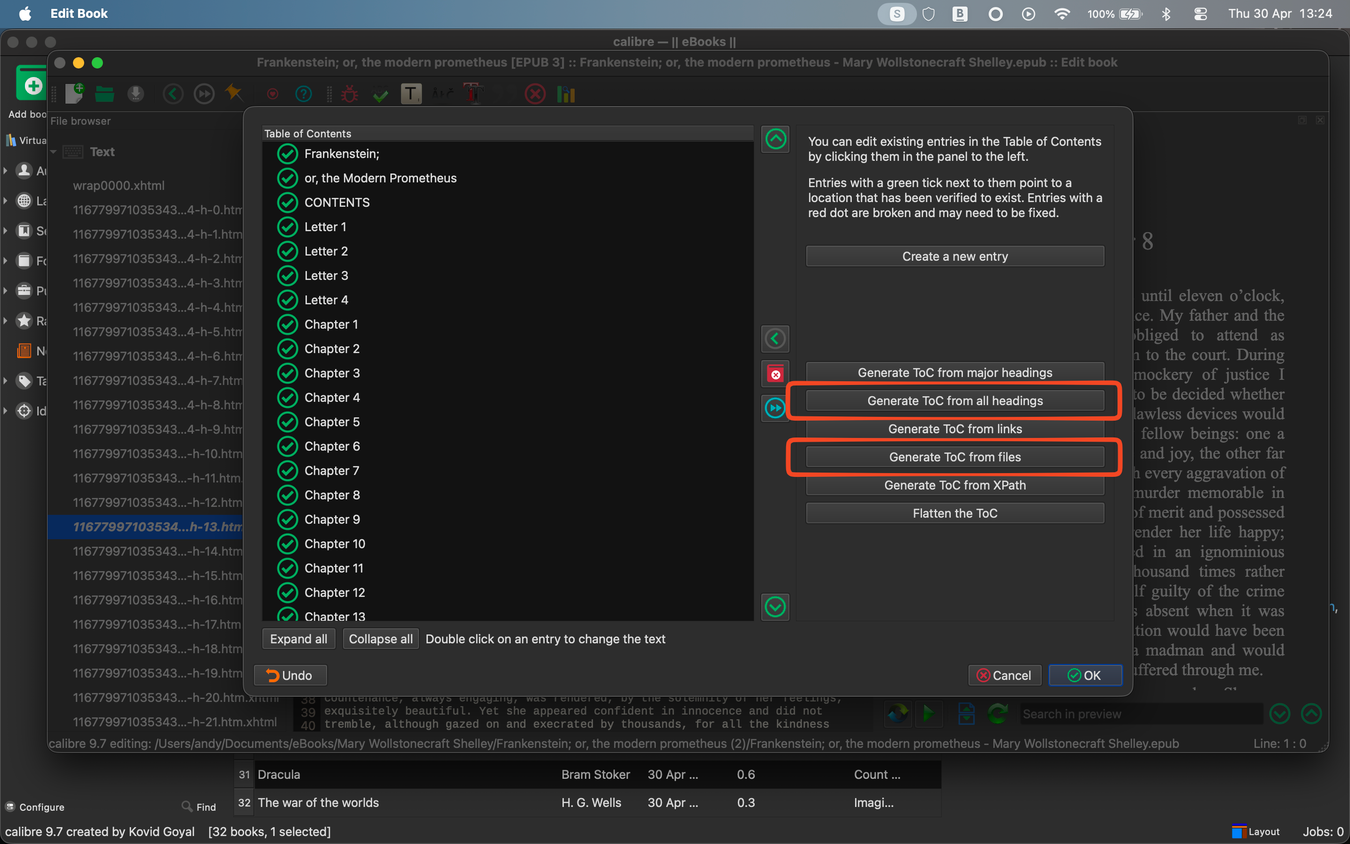Collapse the Text section in File browser

pos(54,152)
